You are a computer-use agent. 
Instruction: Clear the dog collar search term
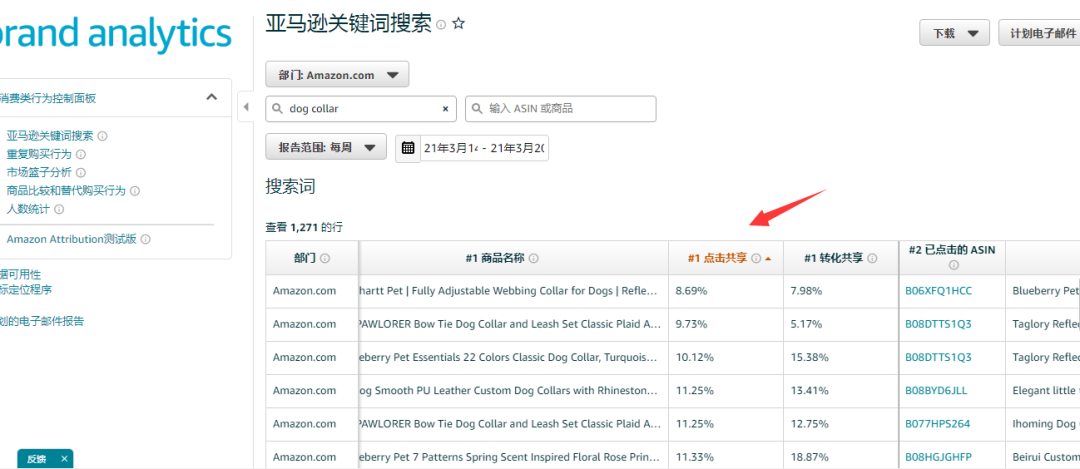445,109
